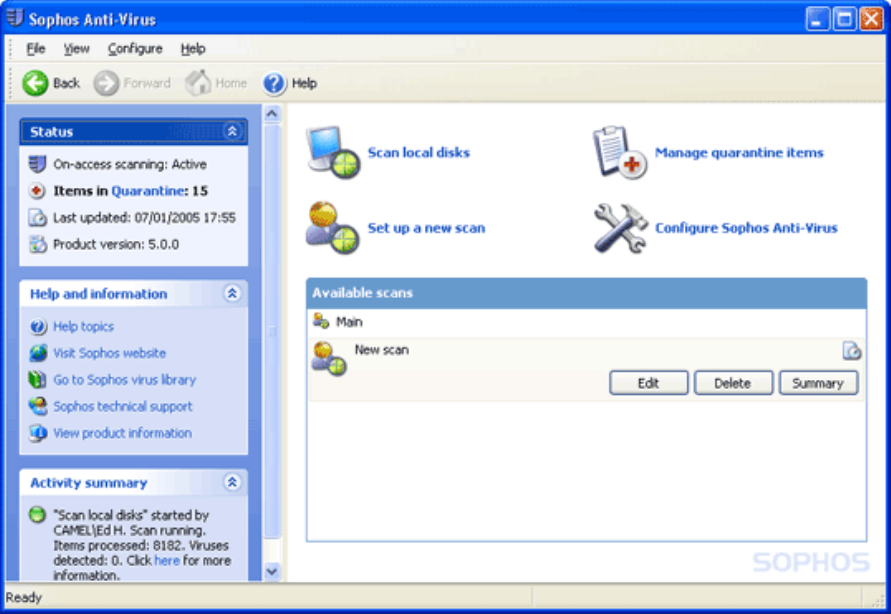
Task: Click the icon beside Product version
Action: (x=38, y=244)
